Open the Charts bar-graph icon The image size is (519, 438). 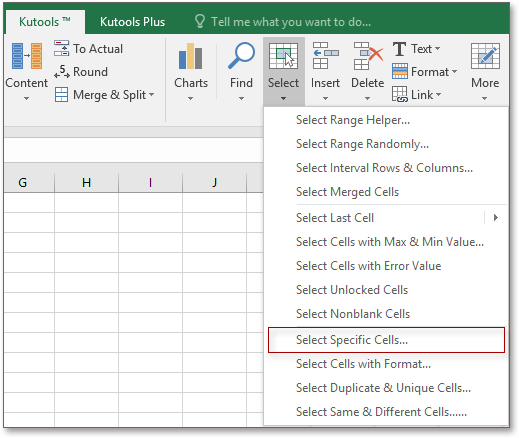[190, 56]
